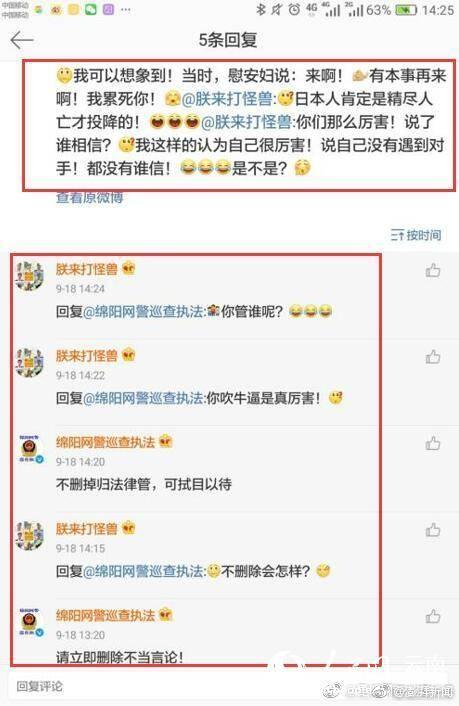Viewport: 459px width, 706px height.
Task: Open the 查看原微博 link
Action: 90,198
